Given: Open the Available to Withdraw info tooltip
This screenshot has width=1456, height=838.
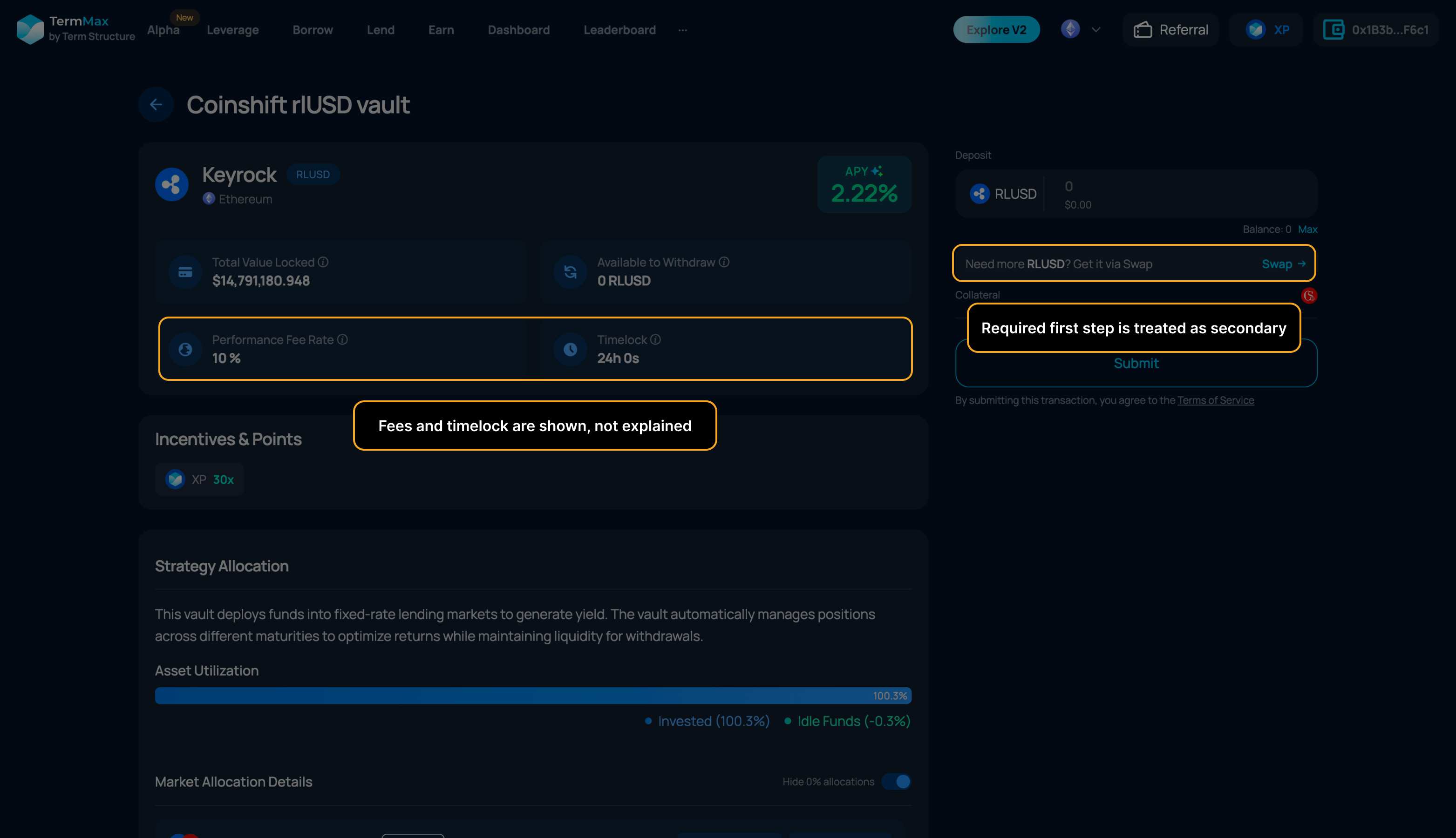Looking at the screenshot, I should point(724,262).
